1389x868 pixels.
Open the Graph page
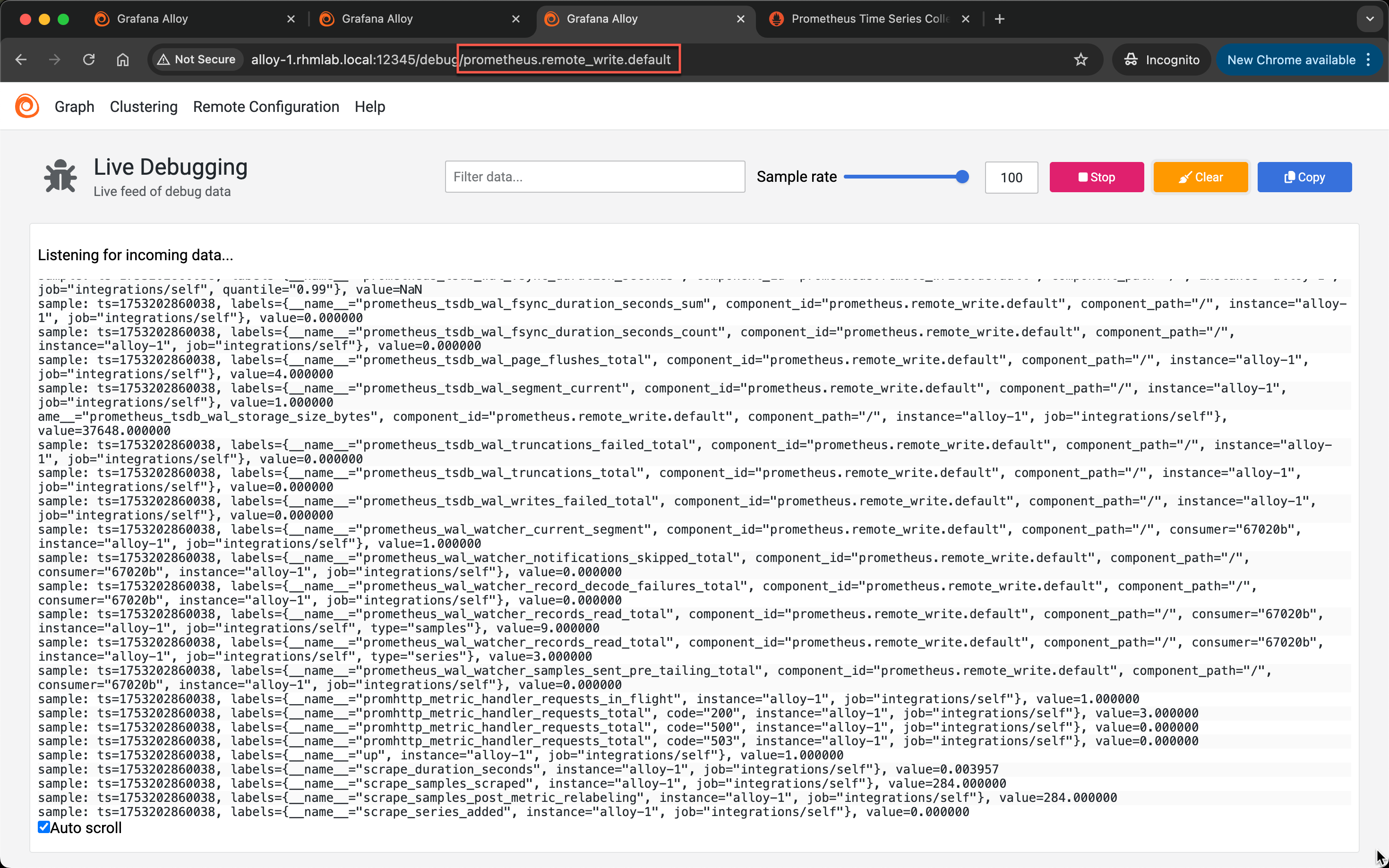tap(74, 107)
